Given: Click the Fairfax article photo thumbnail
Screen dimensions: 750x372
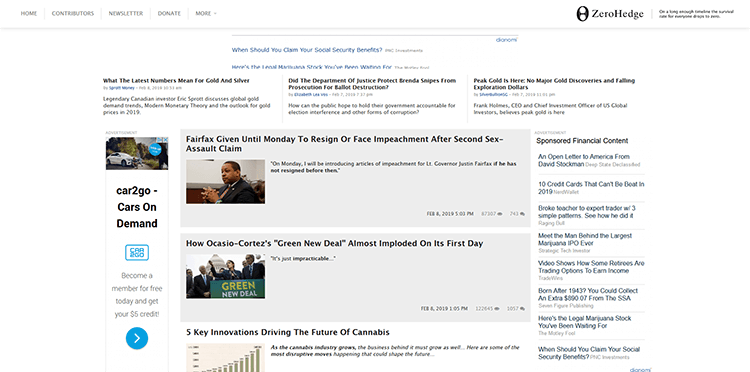Looking at the screenshot, I should pos(225,182).
